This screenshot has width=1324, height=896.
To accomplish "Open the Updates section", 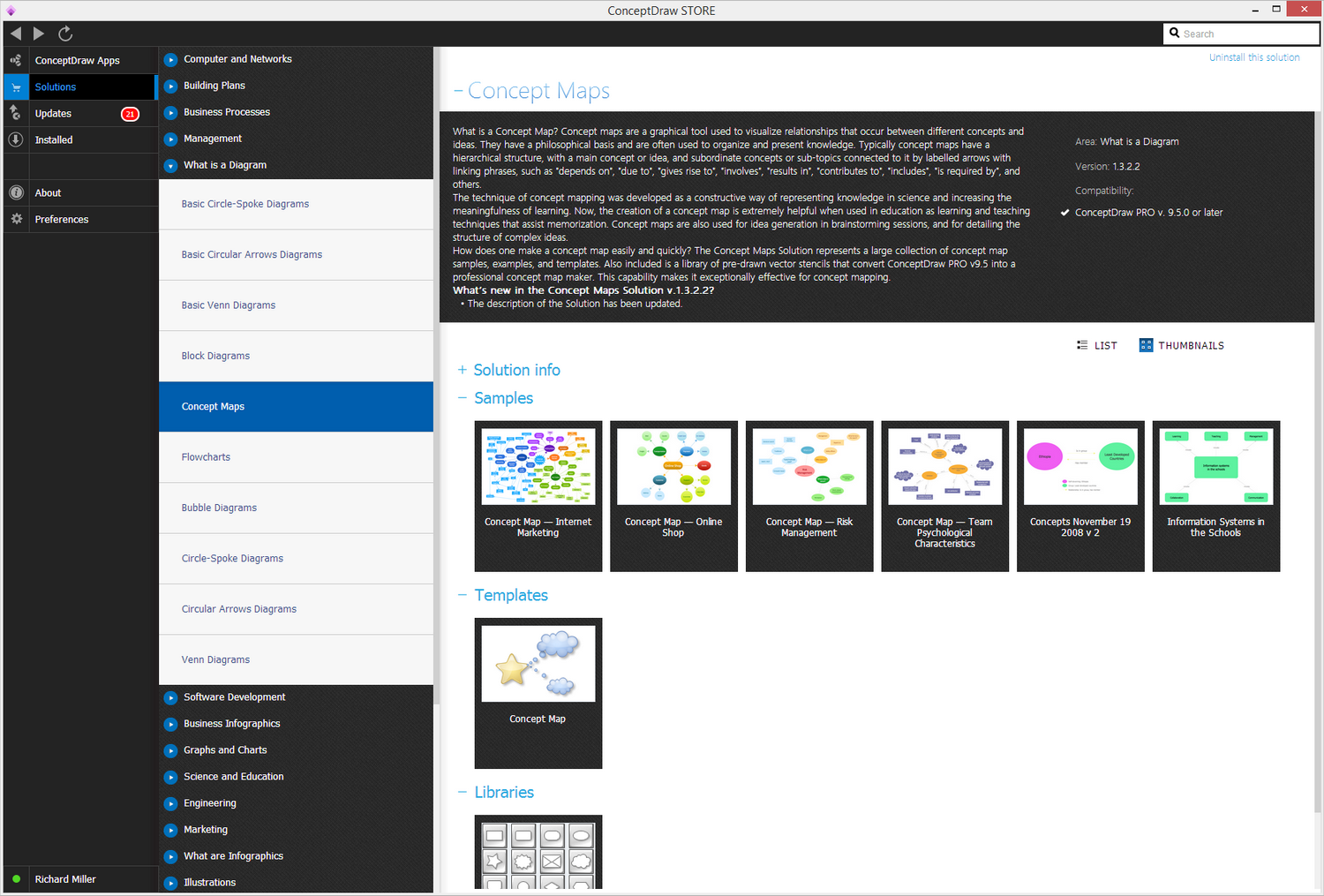I will coord(53,113).
